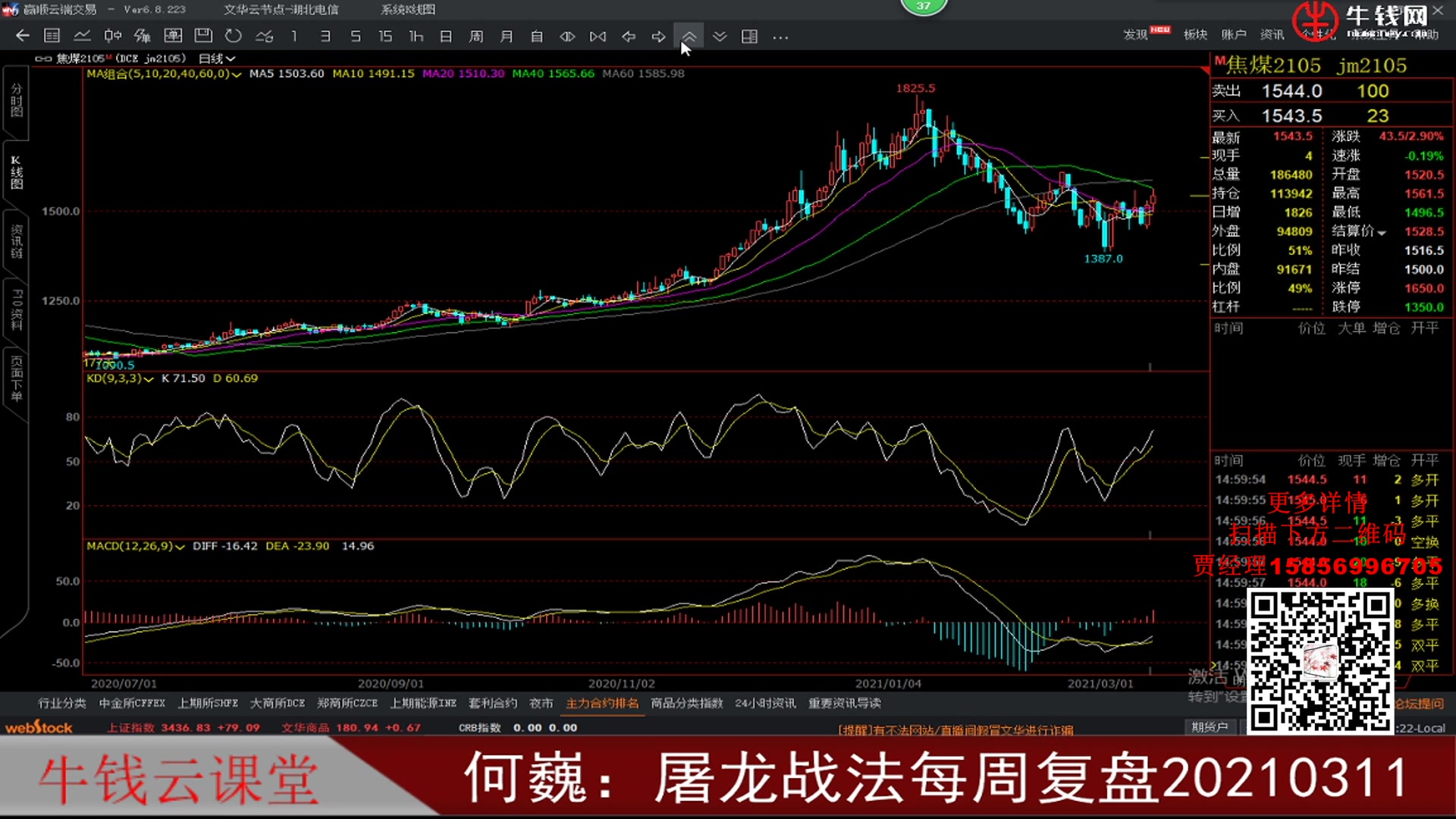The width and height of the screenshot is (1456, 819).
Task: Switch to weekly 周 period
Action: tap(476, 36)
